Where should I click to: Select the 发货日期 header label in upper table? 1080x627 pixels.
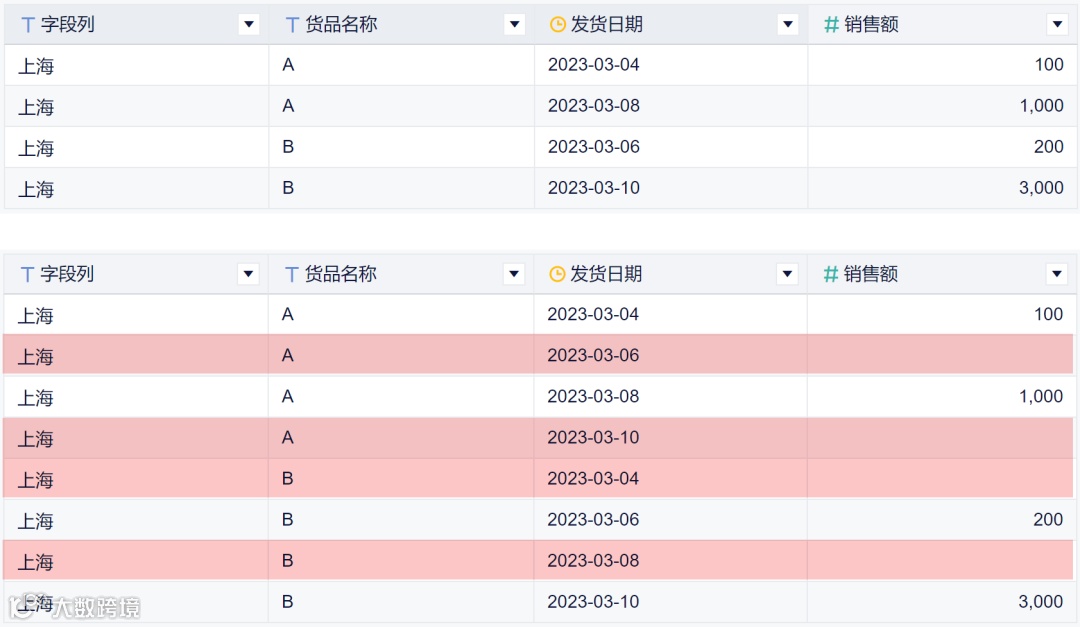(x=606, y=25)
